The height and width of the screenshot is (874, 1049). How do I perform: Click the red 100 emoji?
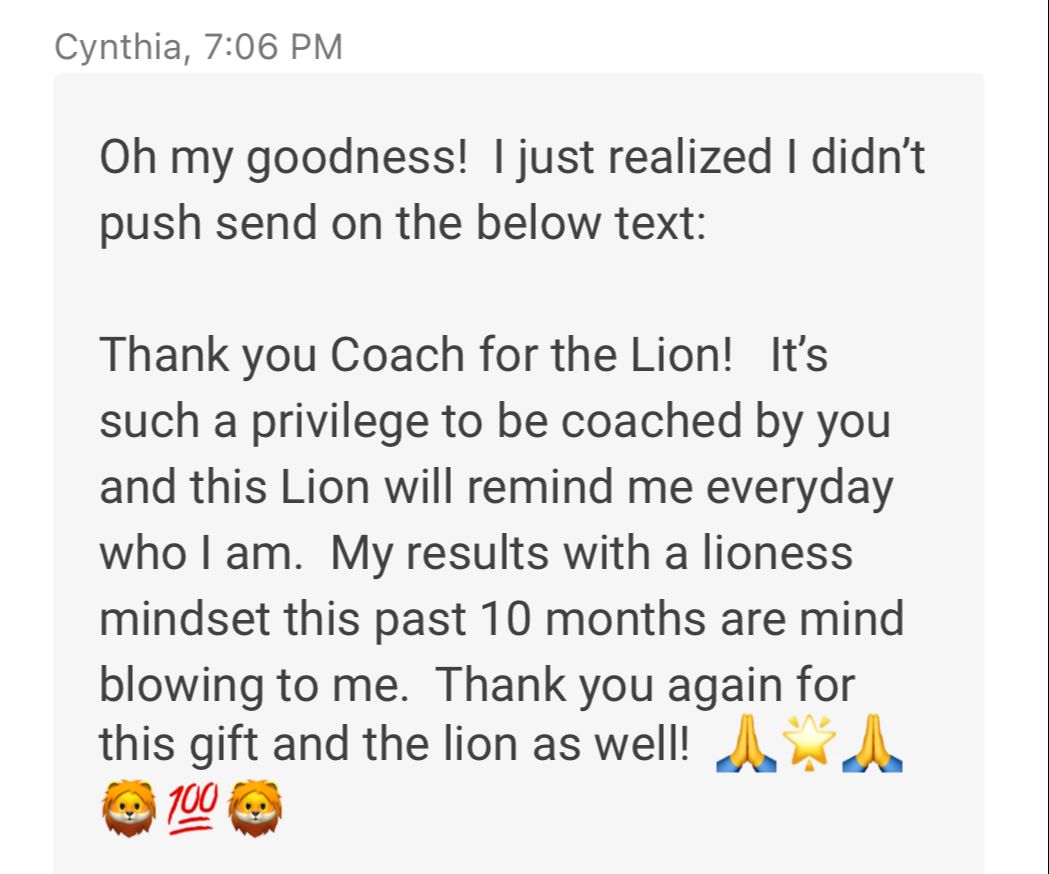pyautogui.click(x=193, y=808)
